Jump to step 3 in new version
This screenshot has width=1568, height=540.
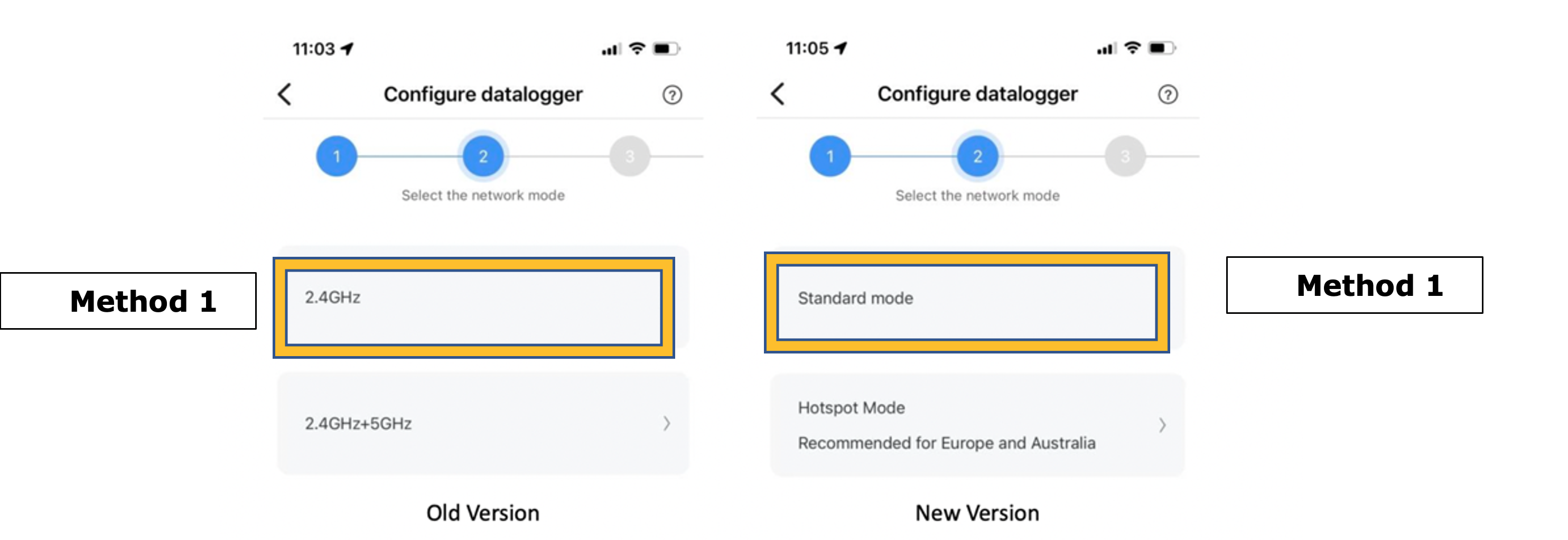click(1125, 156)
